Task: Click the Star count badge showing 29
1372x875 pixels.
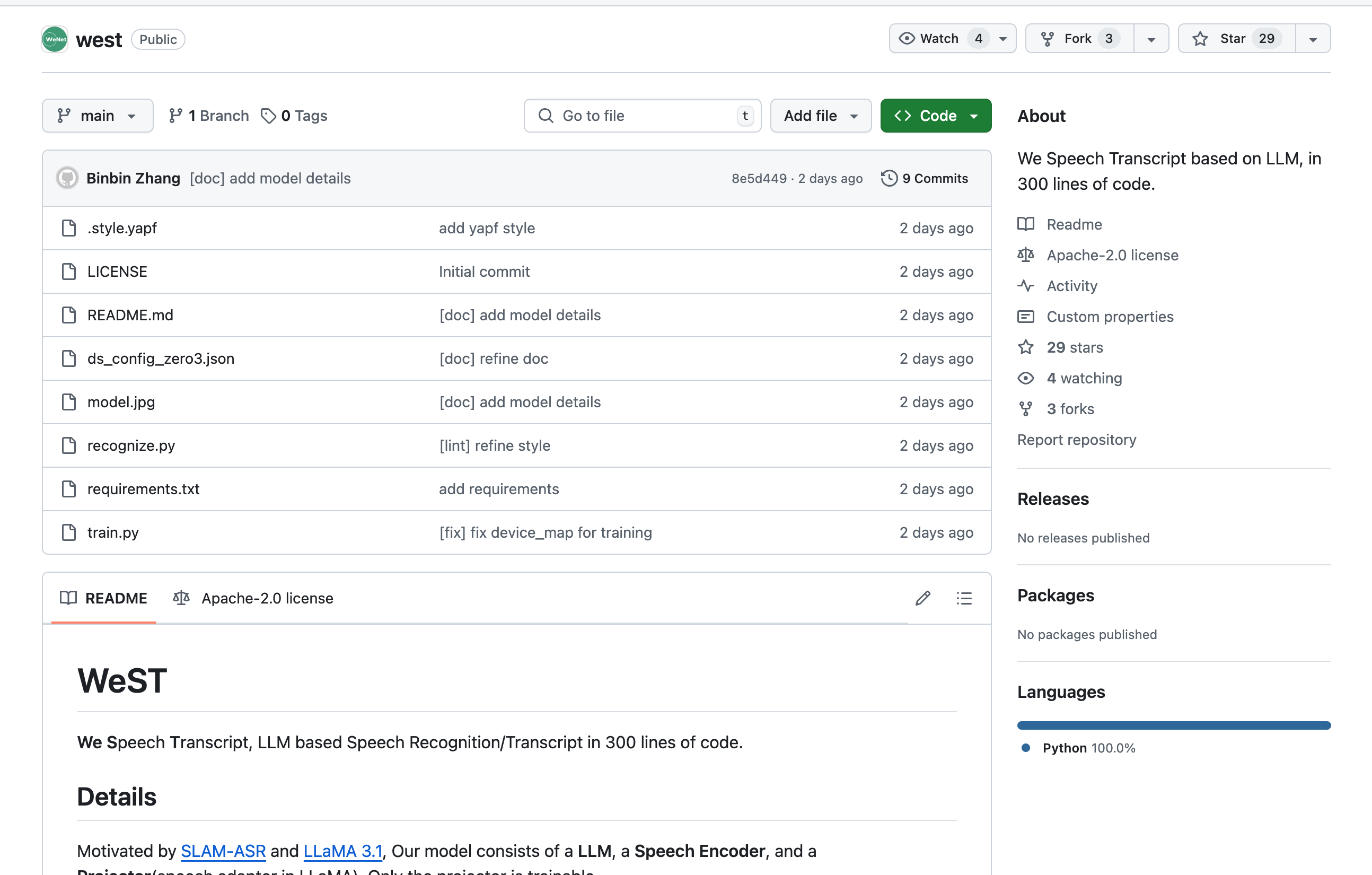Action: click(1267, 38)
